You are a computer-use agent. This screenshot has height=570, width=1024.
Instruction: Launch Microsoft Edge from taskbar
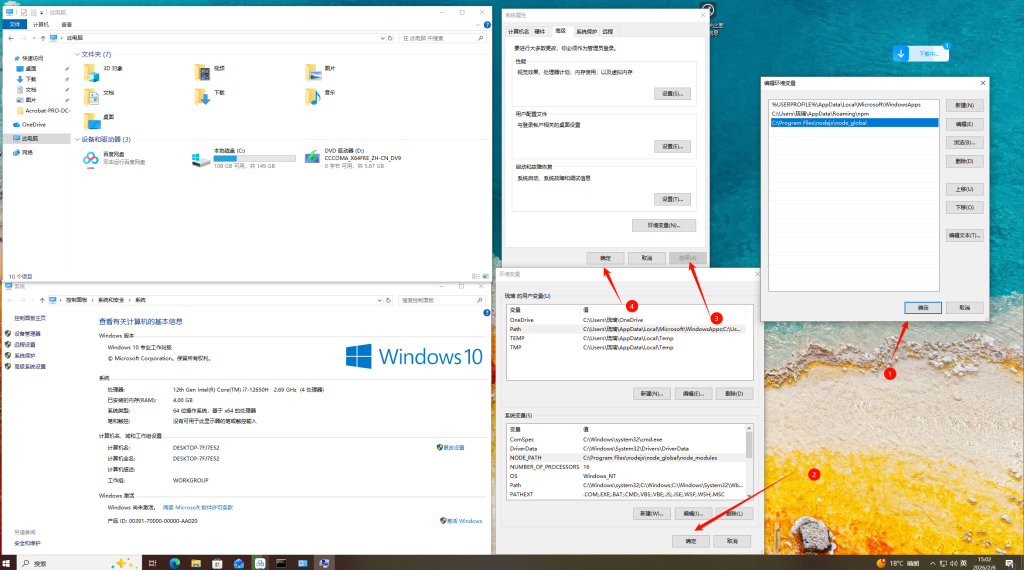[x=174, y=563]
